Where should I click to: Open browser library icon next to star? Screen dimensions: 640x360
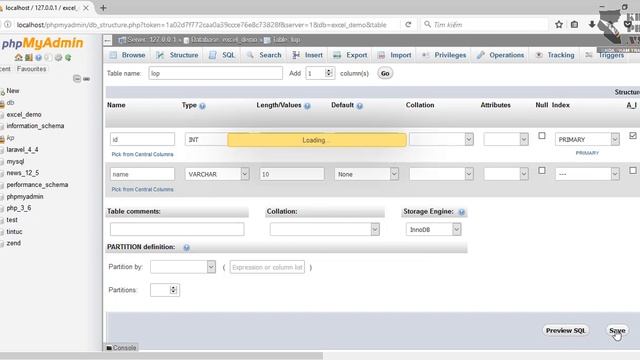point(574,24)
